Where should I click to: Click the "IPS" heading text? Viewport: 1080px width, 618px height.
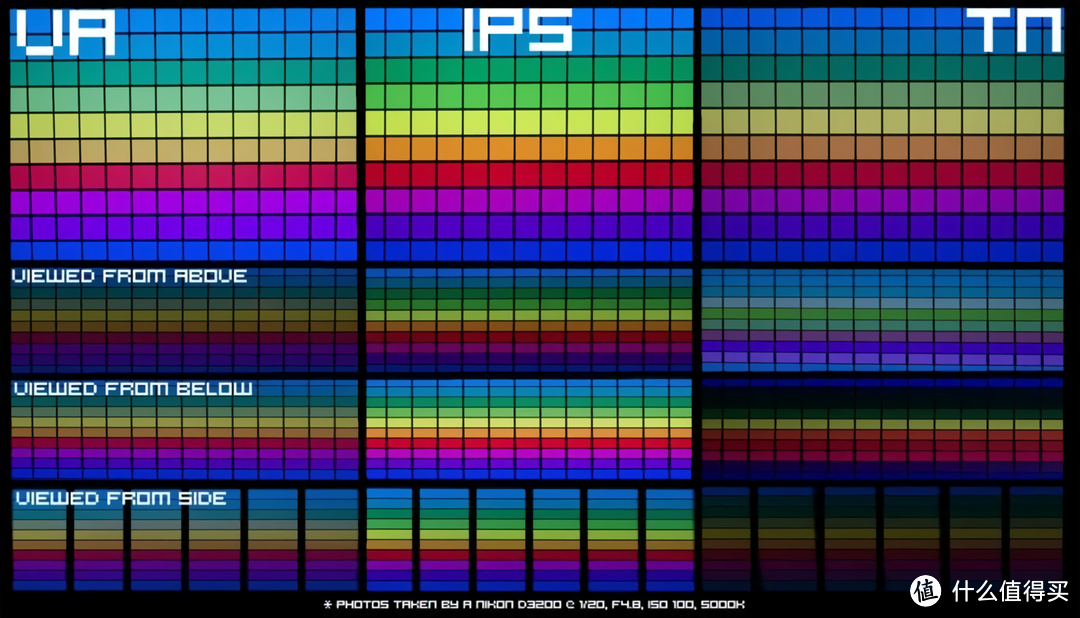[518, 30]
